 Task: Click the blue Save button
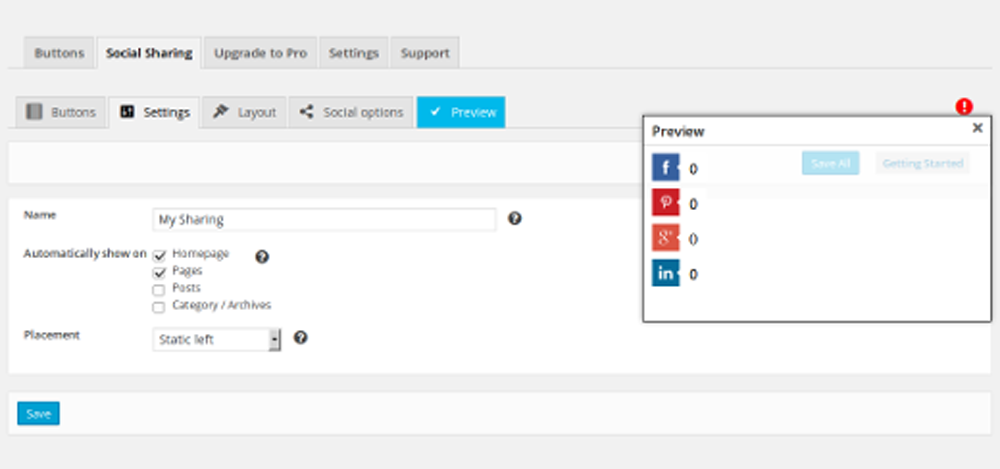point(38,413)
